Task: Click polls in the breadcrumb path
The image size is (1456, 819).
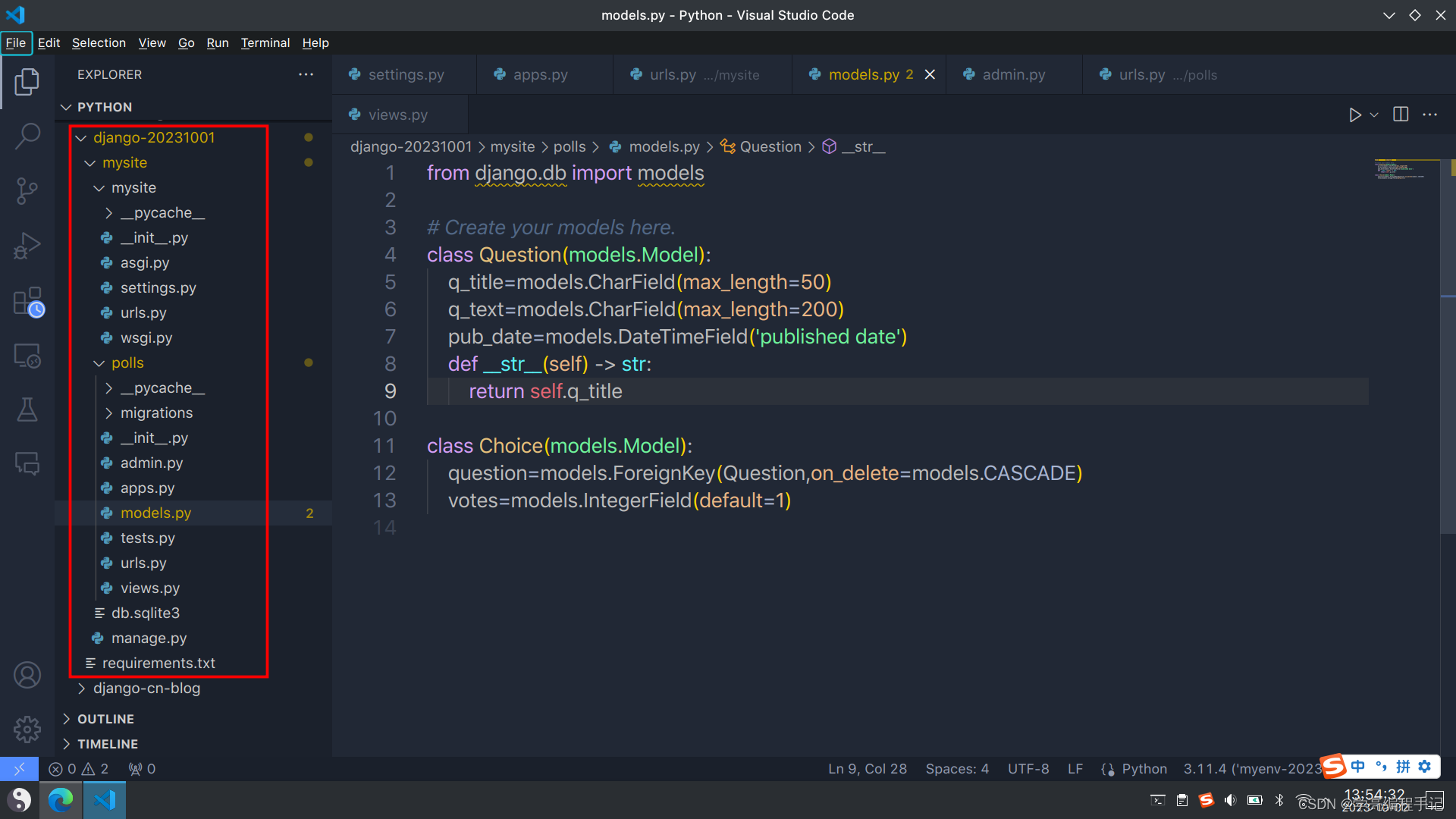Action: tap(570, 146)
